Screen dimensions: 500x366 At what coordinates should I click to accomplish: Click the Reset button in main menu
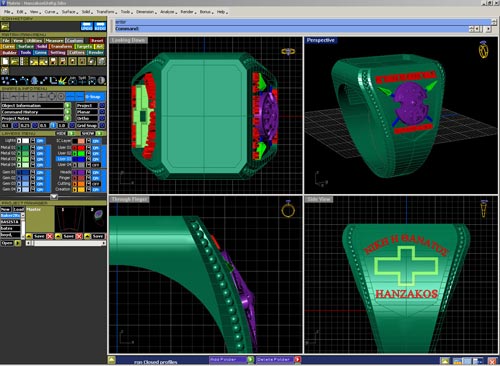pyautogui.click(x=97, y=41)
